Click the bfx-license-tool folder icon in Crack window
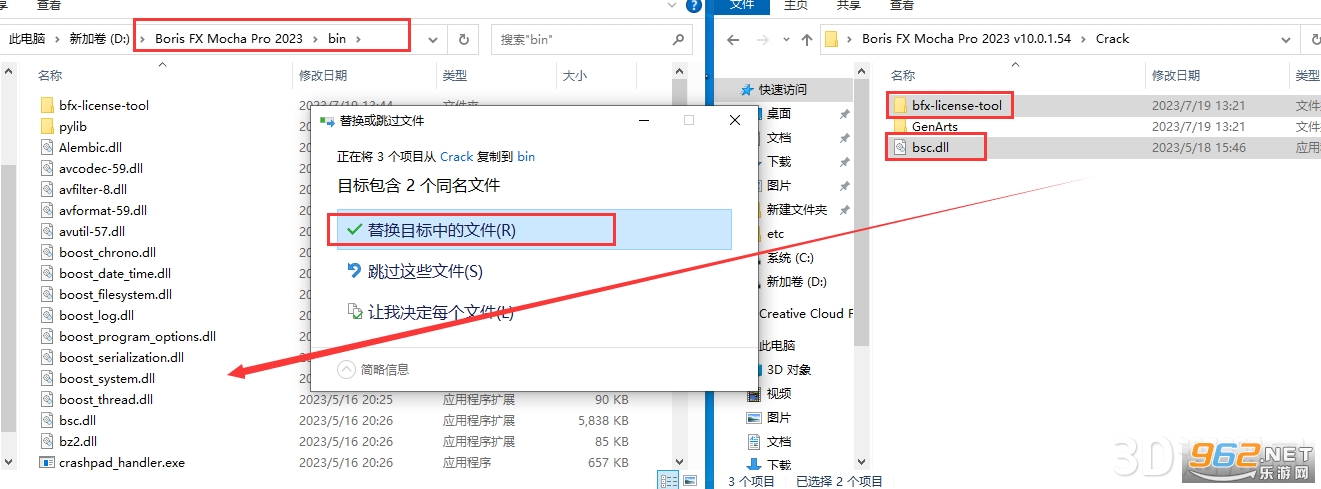1321x489 pixels. 898,105
